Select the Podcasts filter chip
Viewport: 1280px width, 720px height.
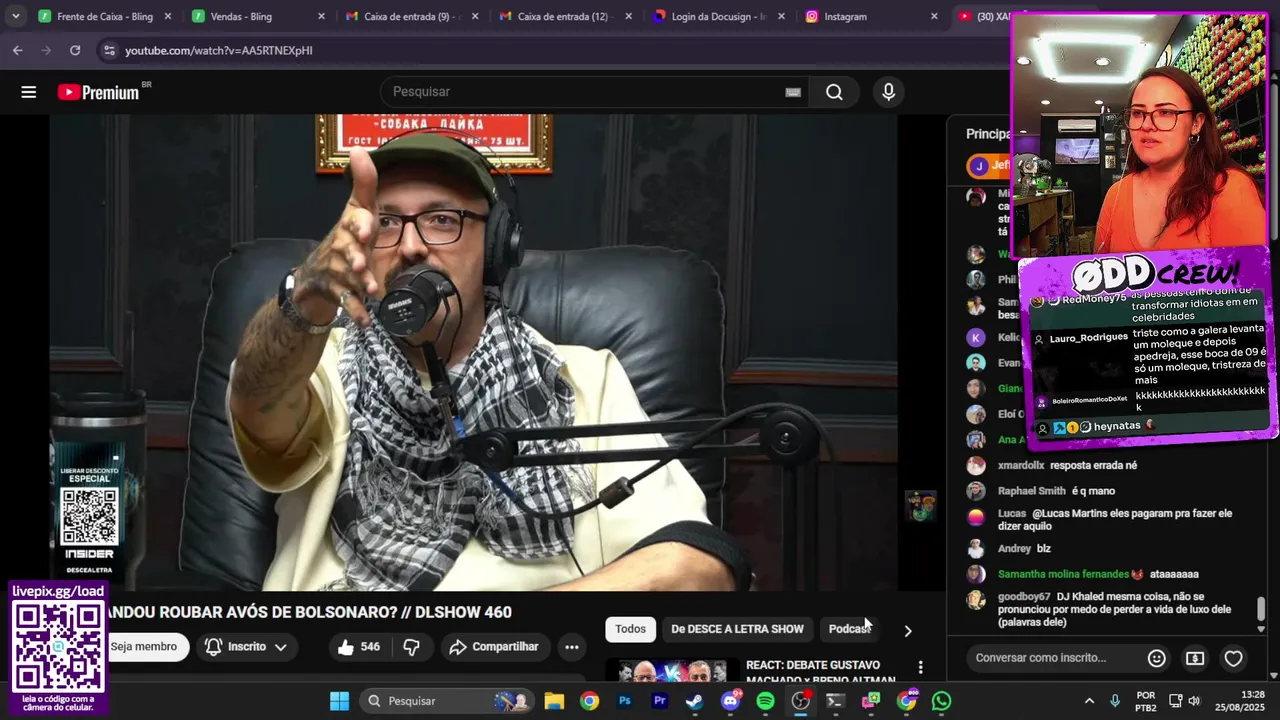pos(849,629)
